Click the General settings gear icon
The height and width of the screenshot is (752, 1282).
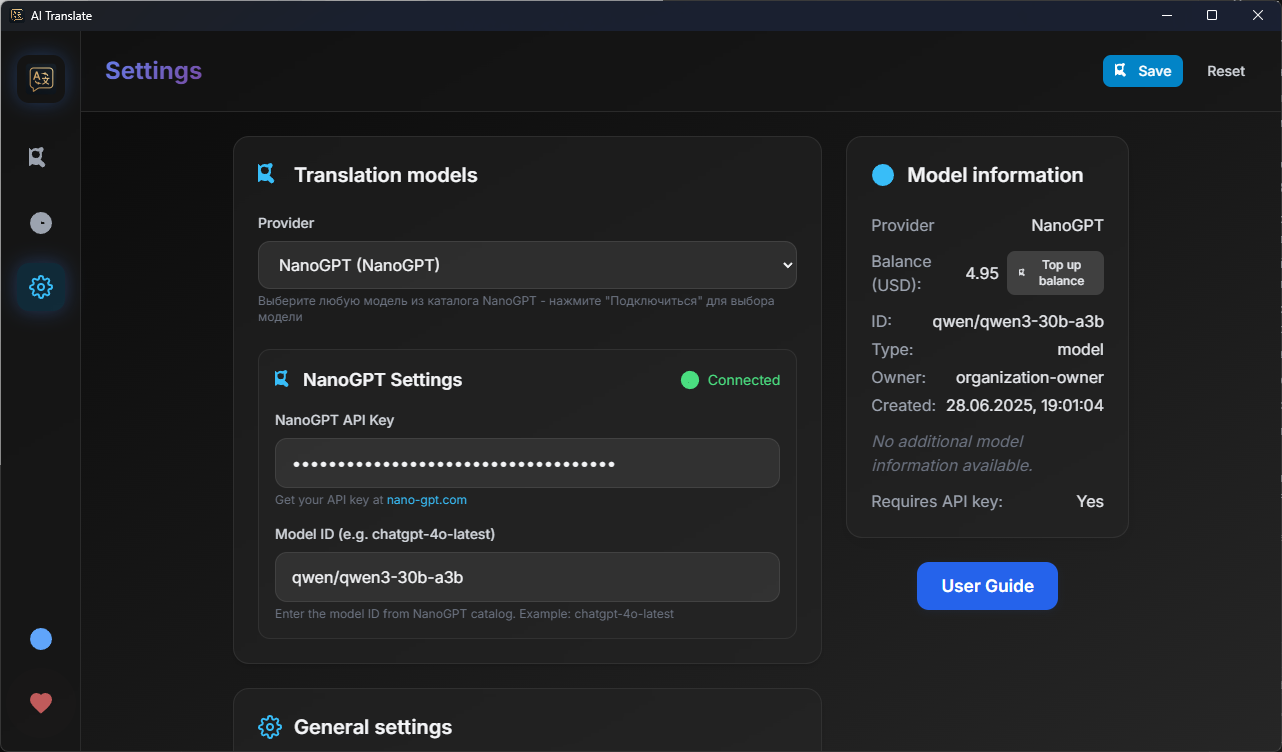tap(270, 727)
